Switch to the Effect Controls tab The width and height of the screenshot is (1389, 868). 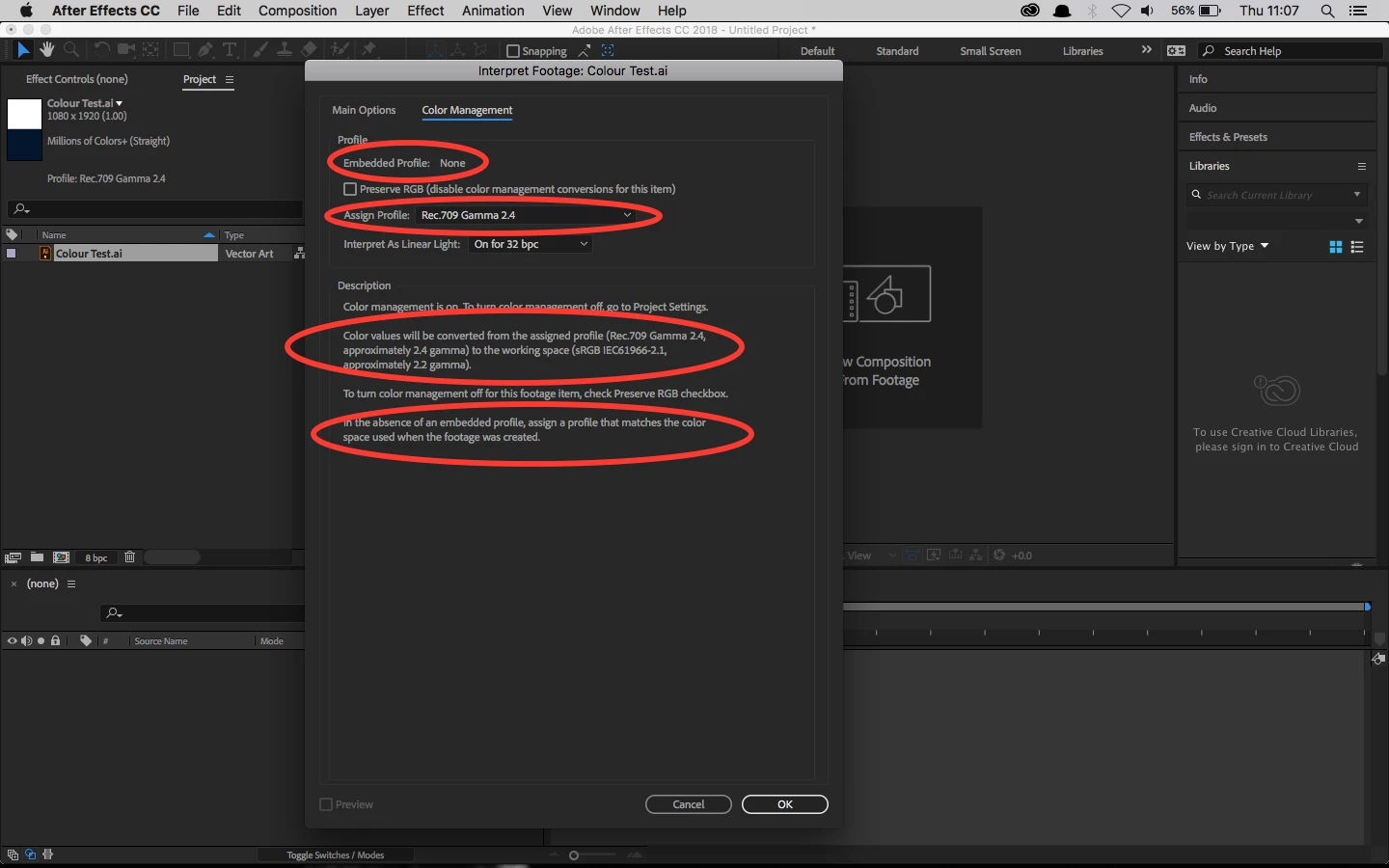(x=77, y=79)
